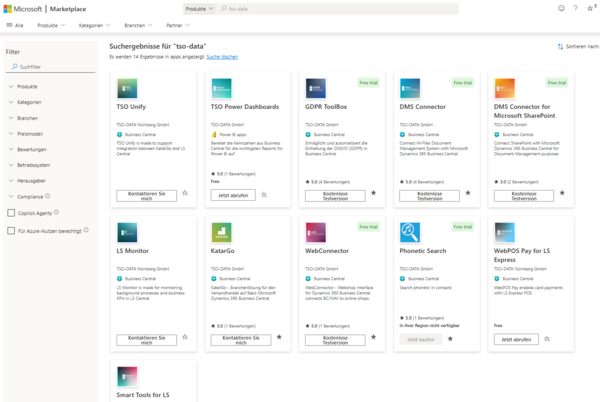Enable Für Azure-Nutzen berechtigt checkbox
The height and width of the screenshot is (402, 600).
[11, 231]
